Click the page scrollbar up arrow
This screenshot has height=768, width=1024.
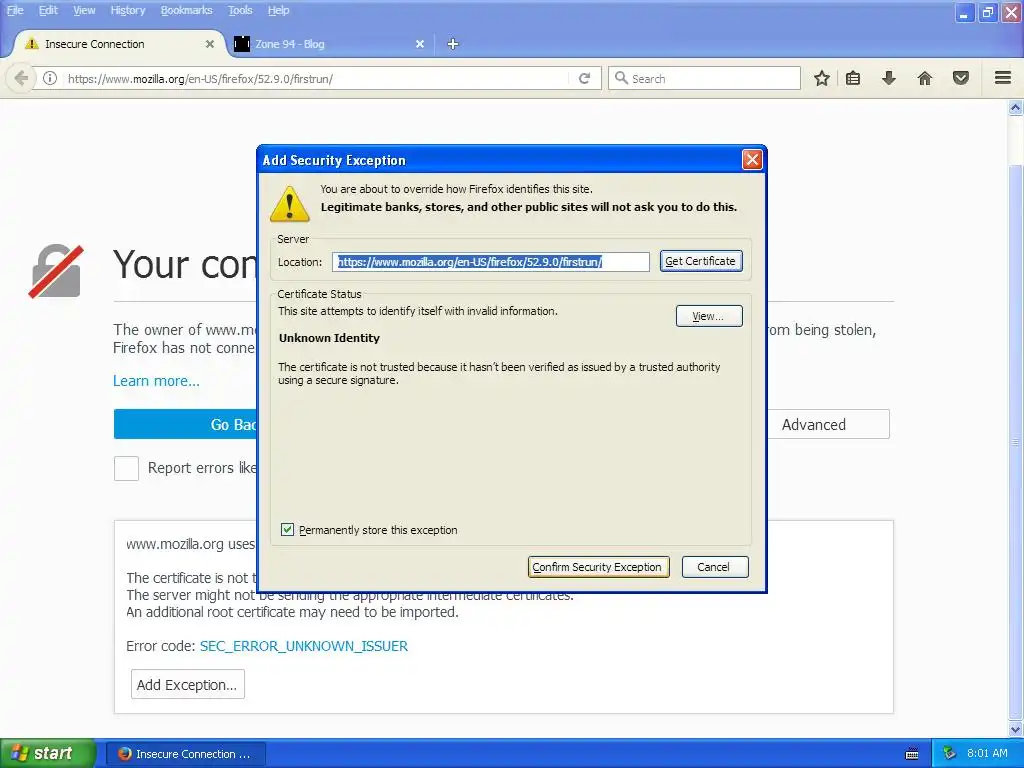pyautogui.click(x=1016, y=108)
